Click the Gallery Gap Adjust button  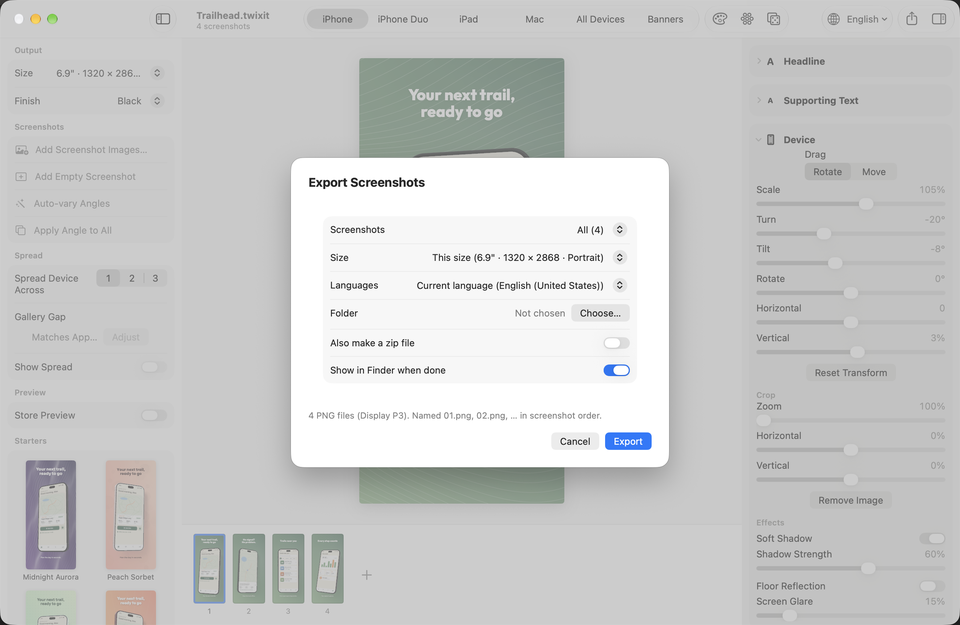[126, 337]
